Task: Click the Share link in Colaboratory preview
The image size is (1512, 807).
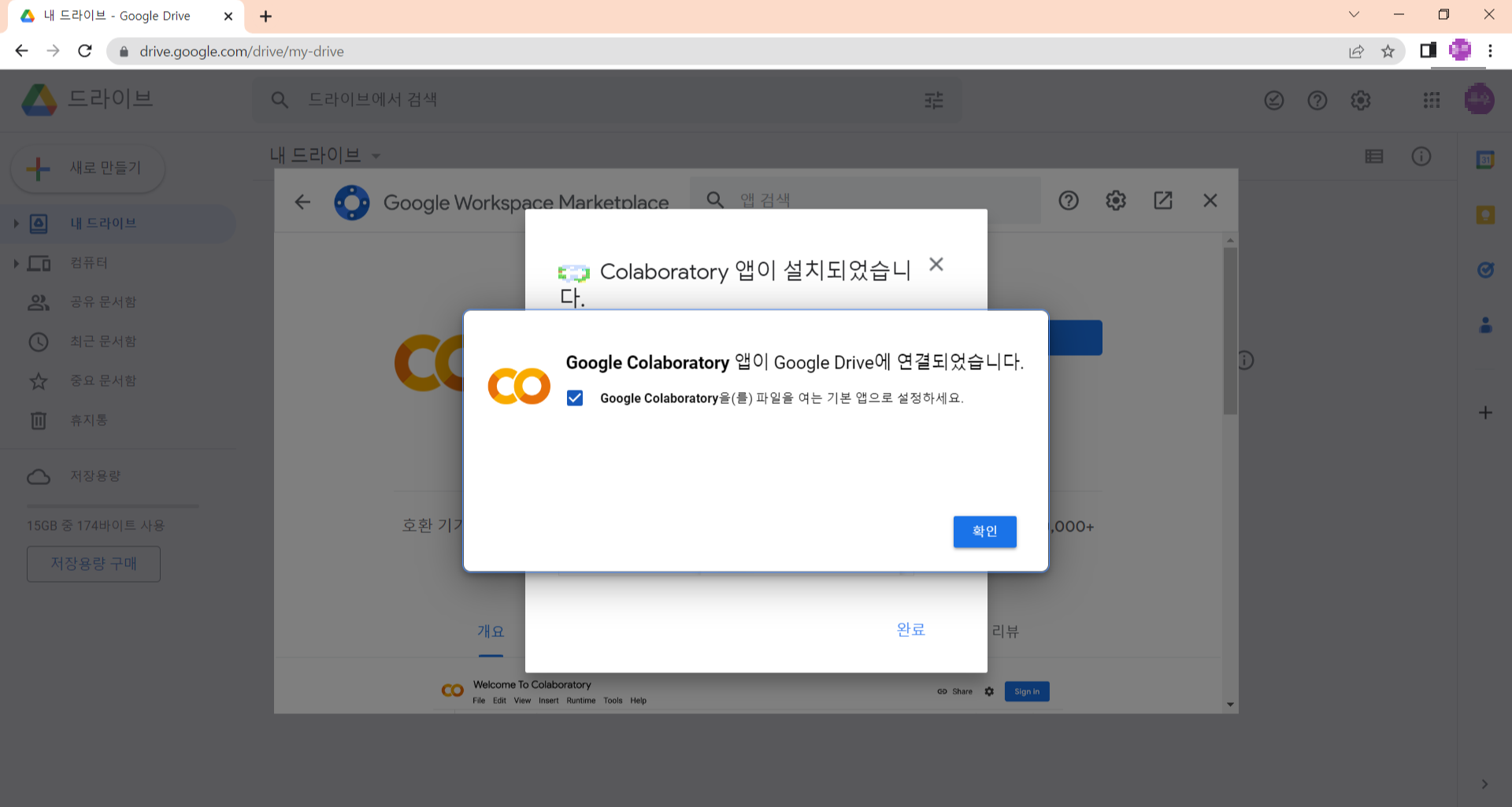Action: click(954, 691)
